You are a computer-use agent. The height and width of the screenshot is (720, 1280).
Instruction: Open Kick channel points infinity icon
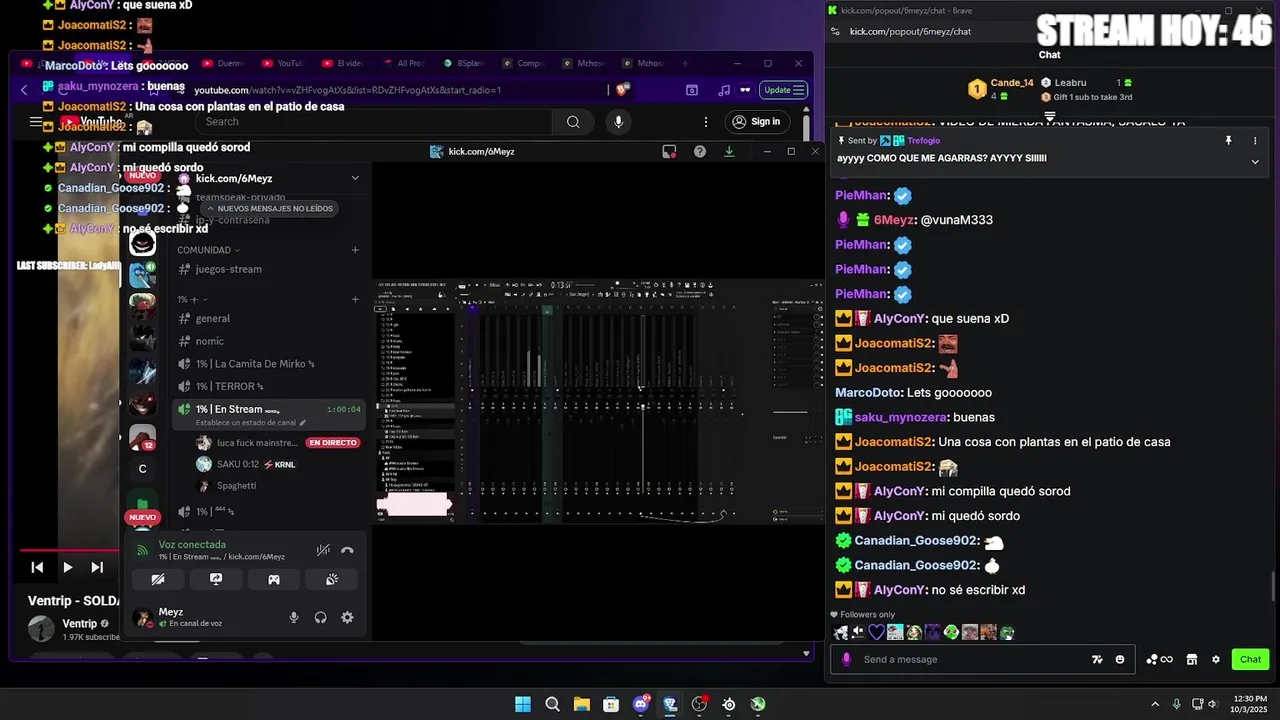click(x=1159, y=660)
